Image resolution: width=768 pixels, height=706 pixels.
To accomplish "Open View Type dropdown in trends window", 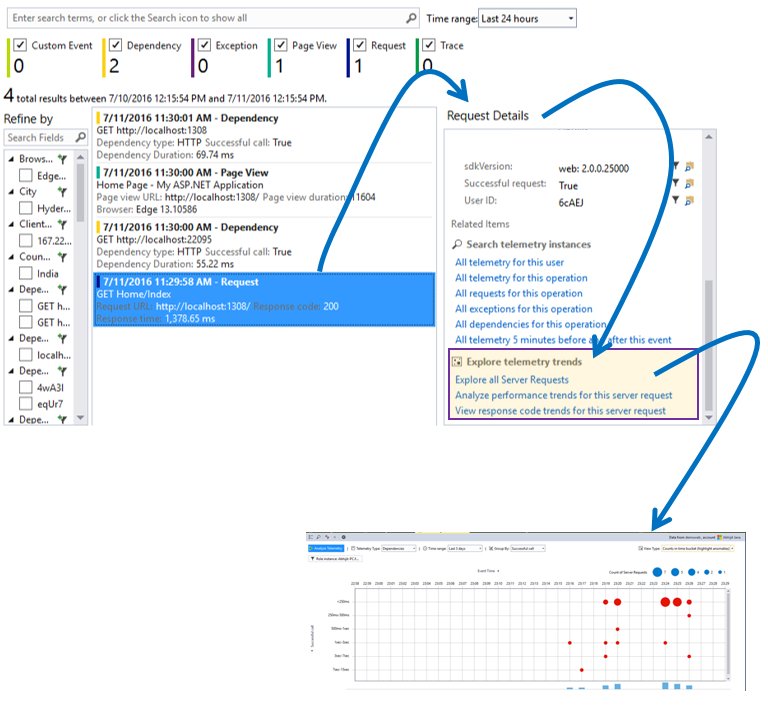I will (697, 548).
